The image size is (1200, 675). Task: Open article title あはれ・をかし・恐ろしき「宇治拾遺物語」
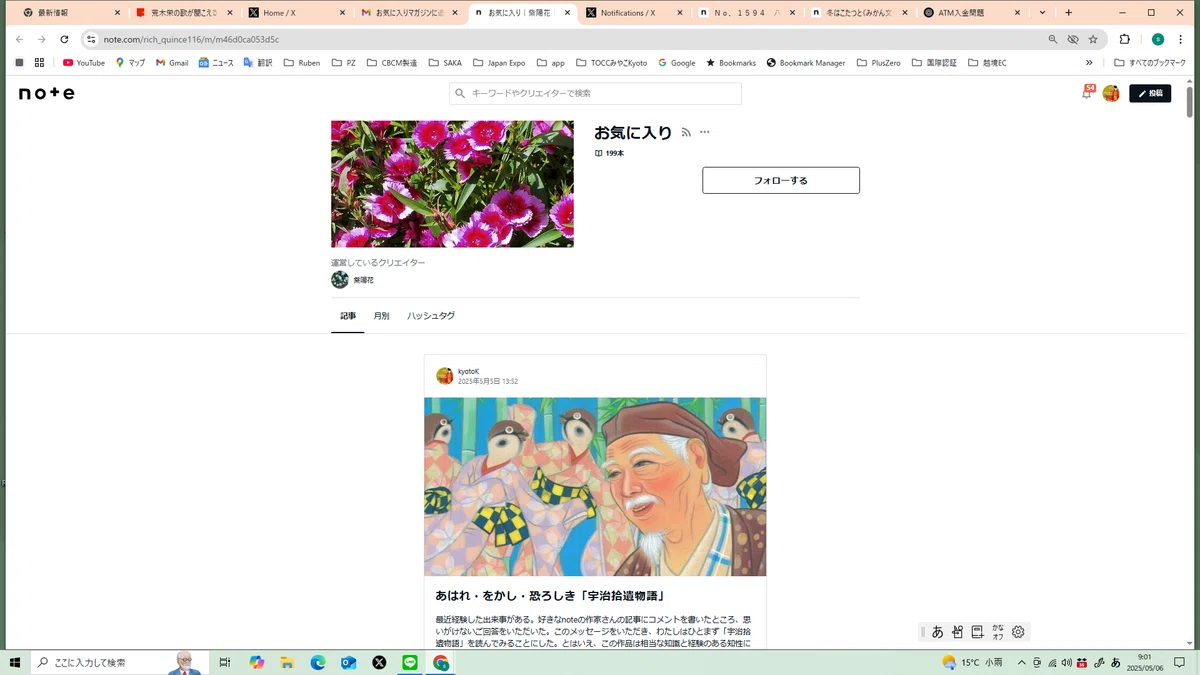click(x=550, y=595)
